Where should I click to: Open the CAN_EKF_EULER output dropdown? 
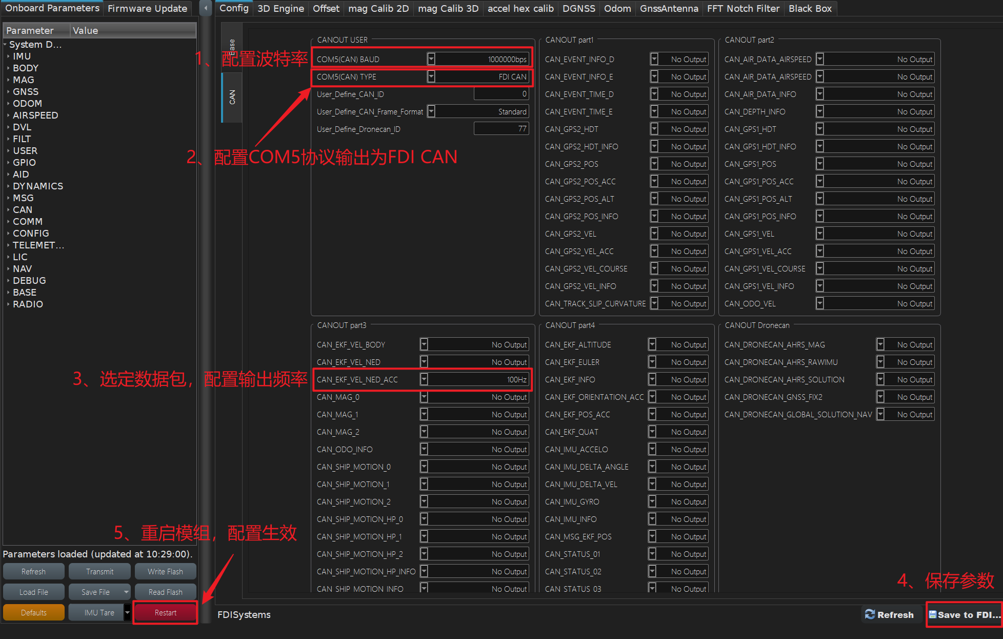652,362
